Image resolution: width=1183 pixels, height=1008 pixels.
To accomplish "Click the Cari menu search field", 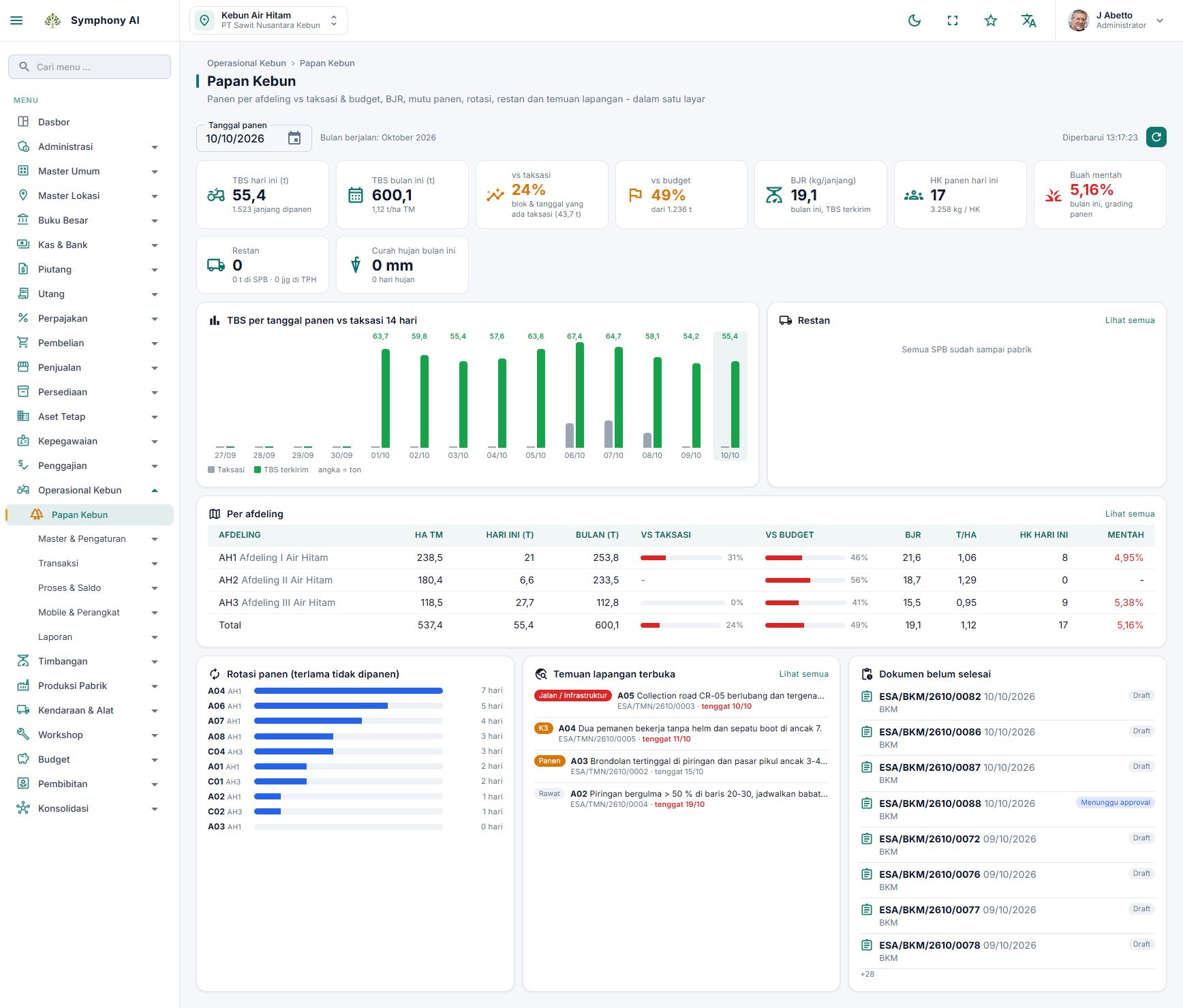I will pyautogui.click(x=89, y=67).
